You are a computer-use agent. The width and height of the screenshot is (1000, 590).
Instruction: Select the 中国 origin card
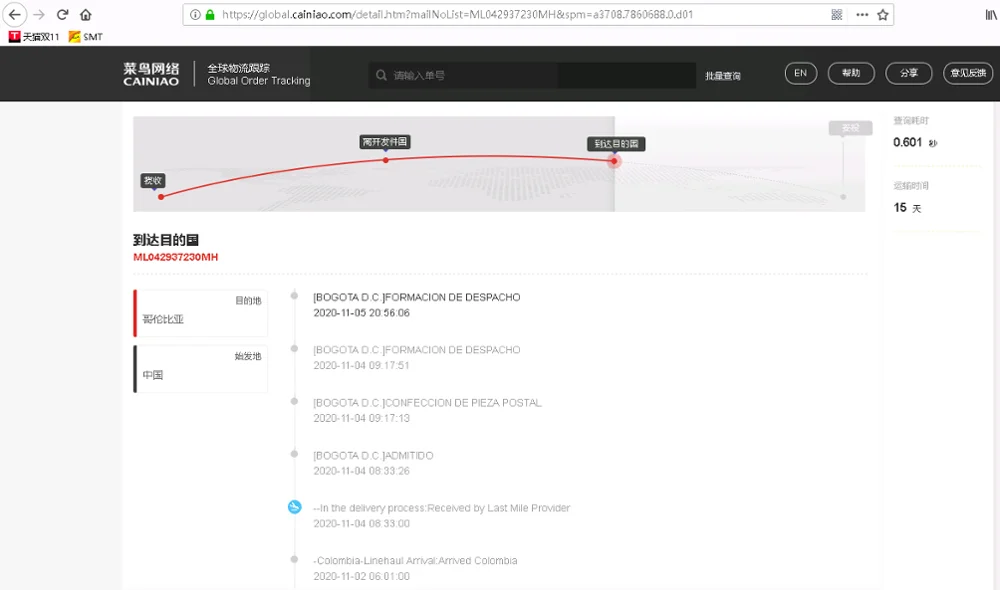click(200, 369)
